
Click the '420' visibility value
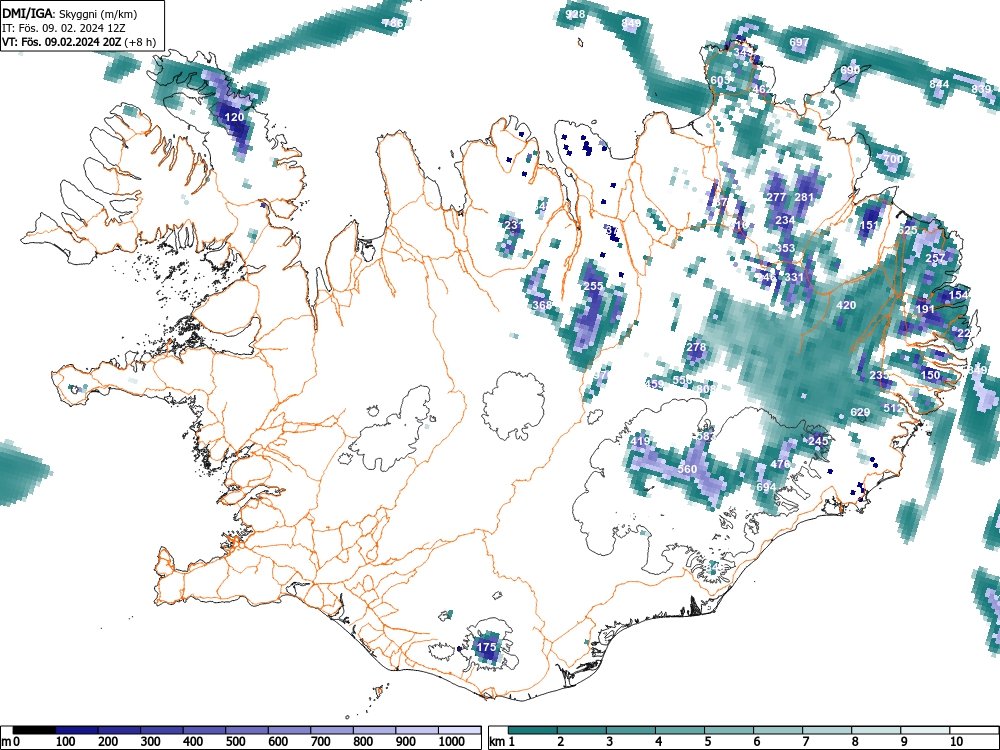click(x=846, y=305)
